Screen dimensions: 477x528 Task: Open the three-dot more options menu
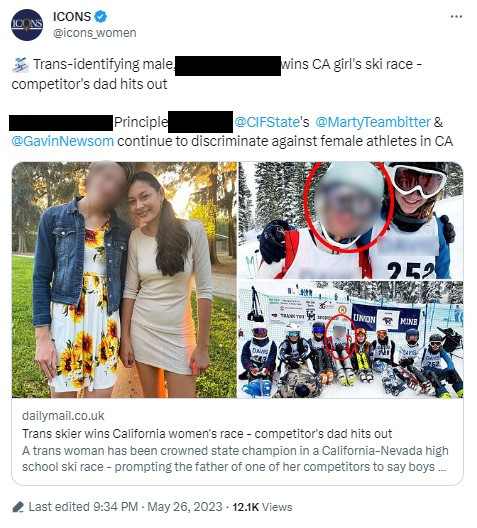(x=456, y=16)
